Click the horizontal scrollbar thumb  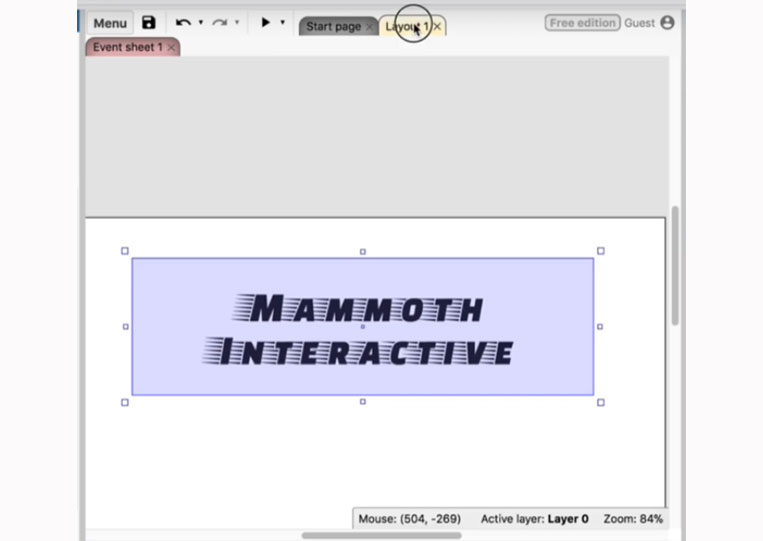pyautogui.click(x=382, y=536)
